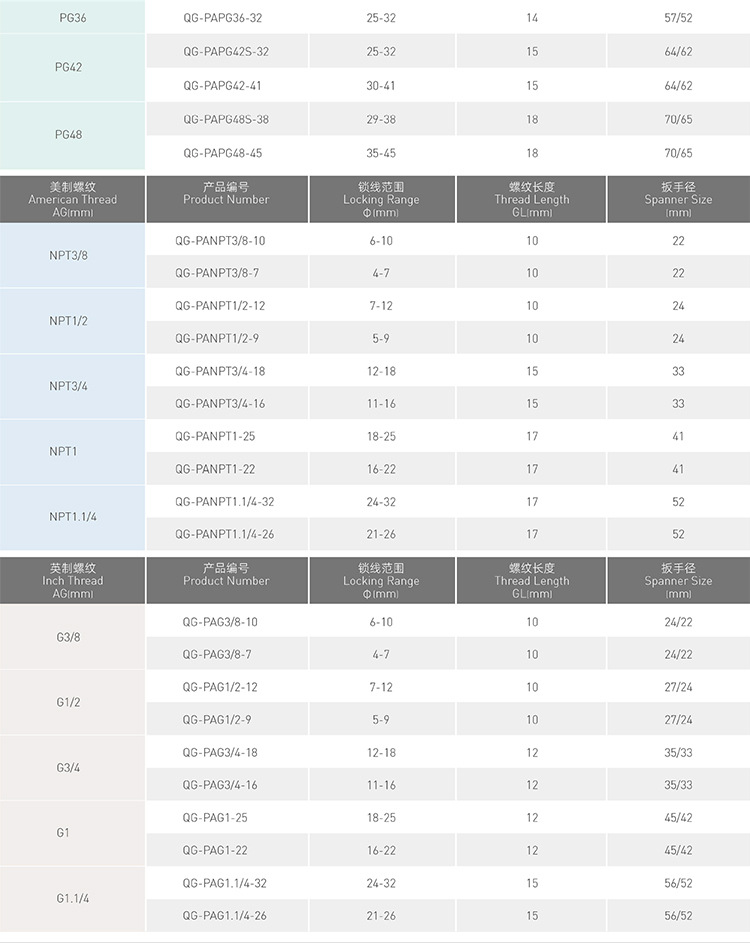Click the Inch Thread header cell
Screen dimensions: 750x943
tap(72, 580)
